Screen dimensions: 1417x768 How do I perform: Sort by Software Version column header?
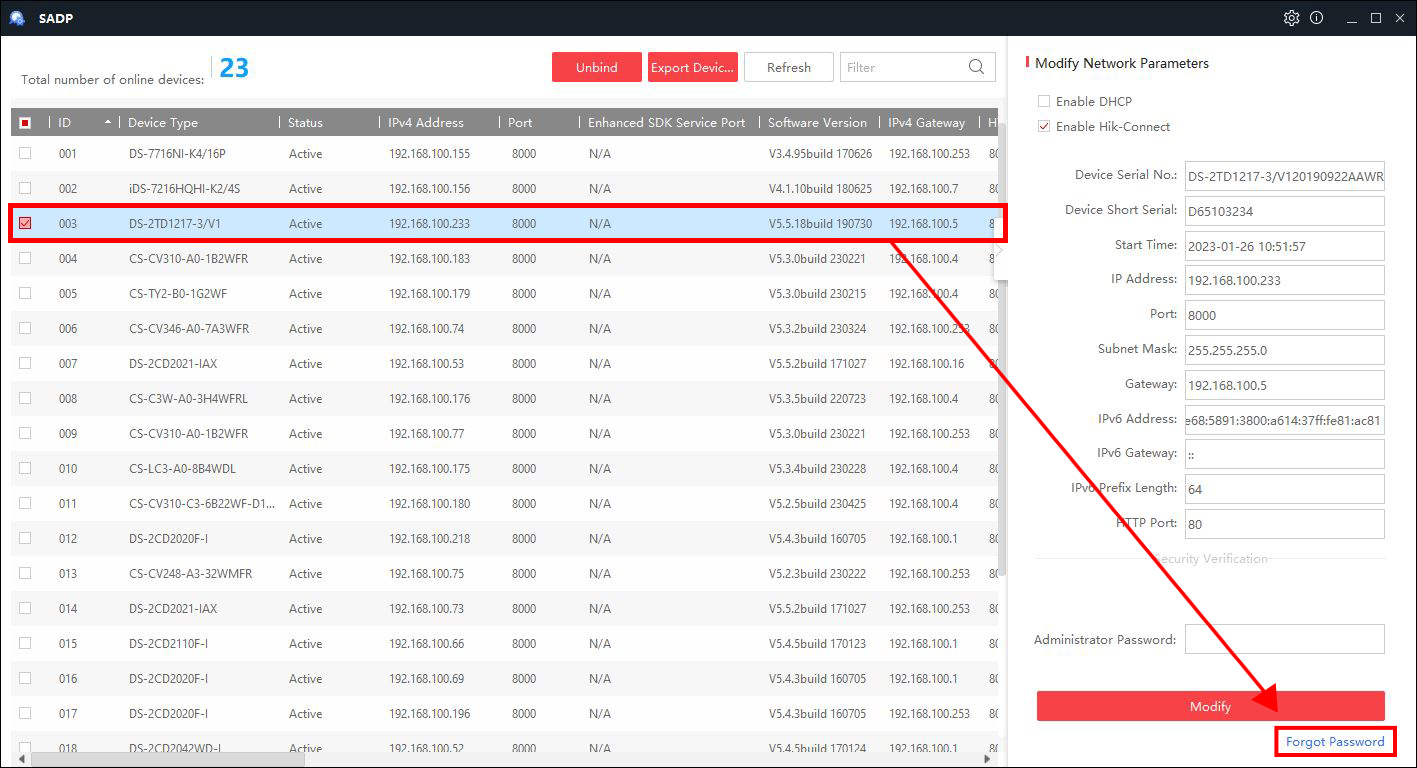(817, 122)
